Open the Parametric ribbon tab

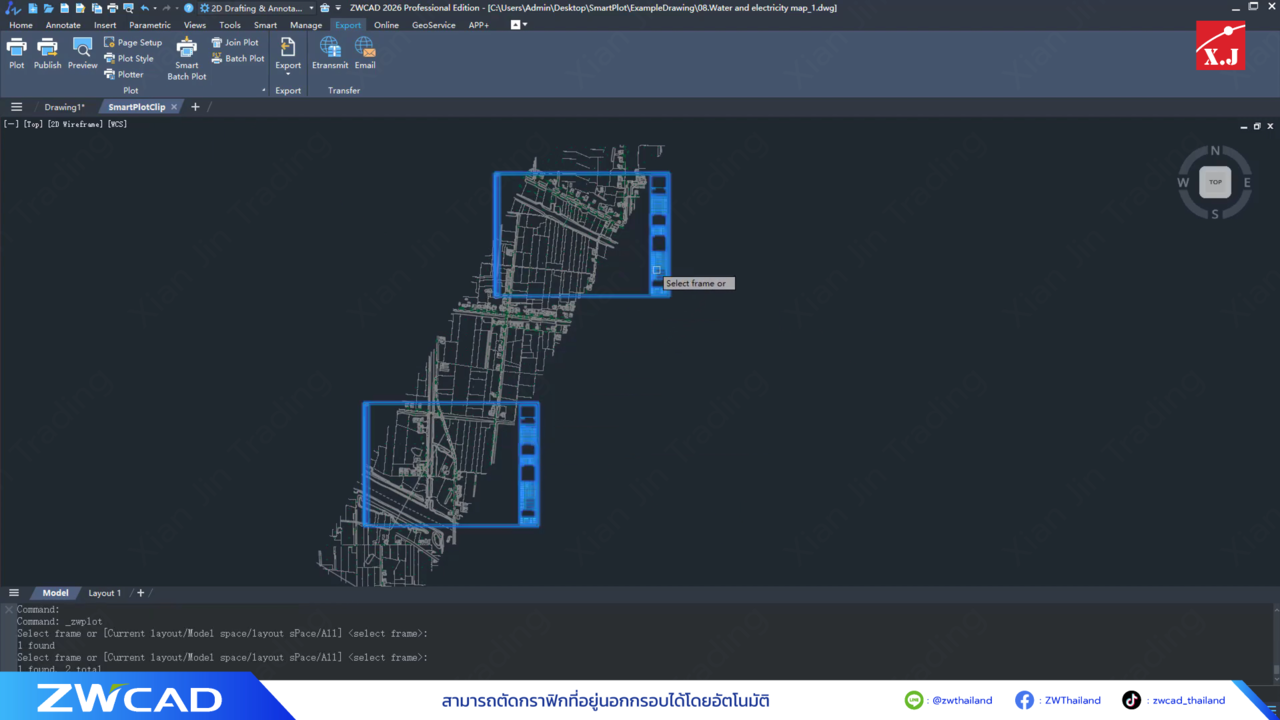click(150, 25)
